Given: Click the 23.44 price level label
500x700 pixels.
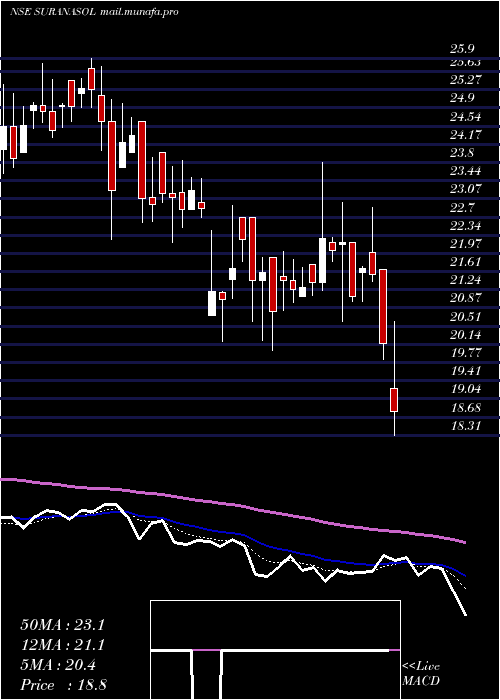Looking at the screenshot, I should point(466,170).
